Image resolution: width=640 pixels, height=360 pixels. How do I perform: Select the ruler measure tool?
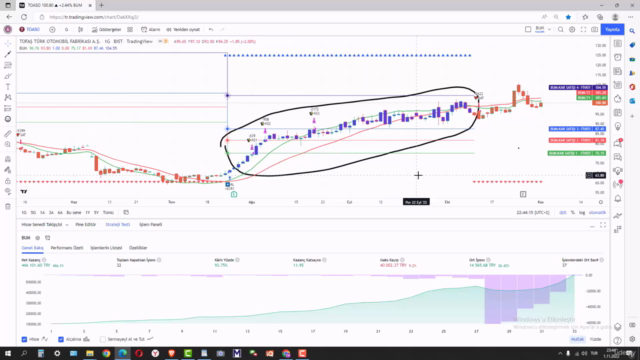[x=8, y=133]
